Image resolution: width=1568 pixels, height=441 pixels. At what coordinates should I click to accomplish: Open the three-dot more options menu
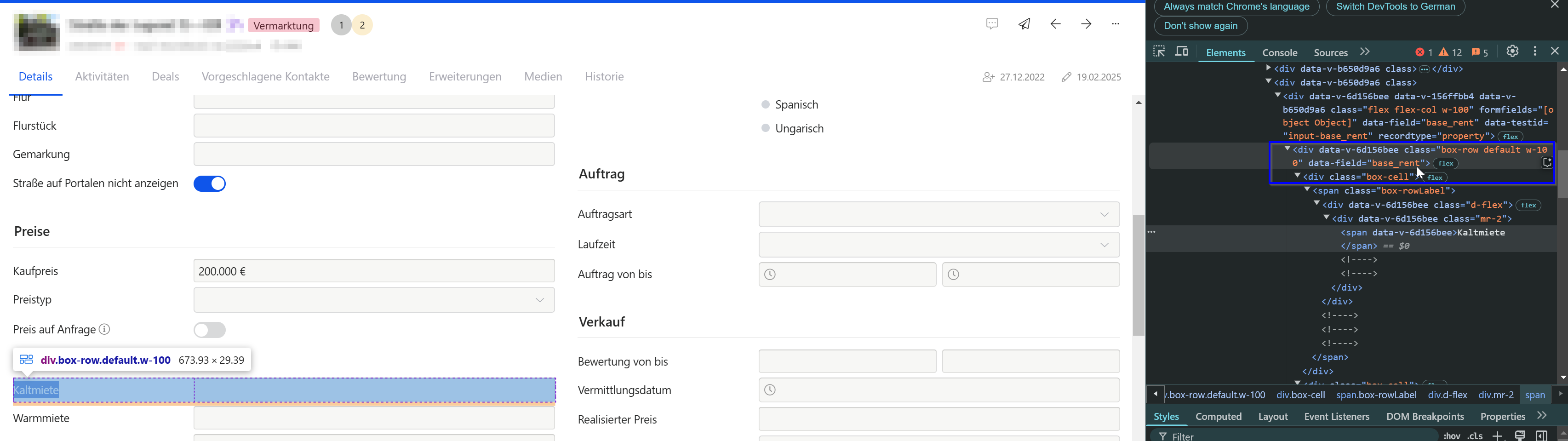(1115, 24)
